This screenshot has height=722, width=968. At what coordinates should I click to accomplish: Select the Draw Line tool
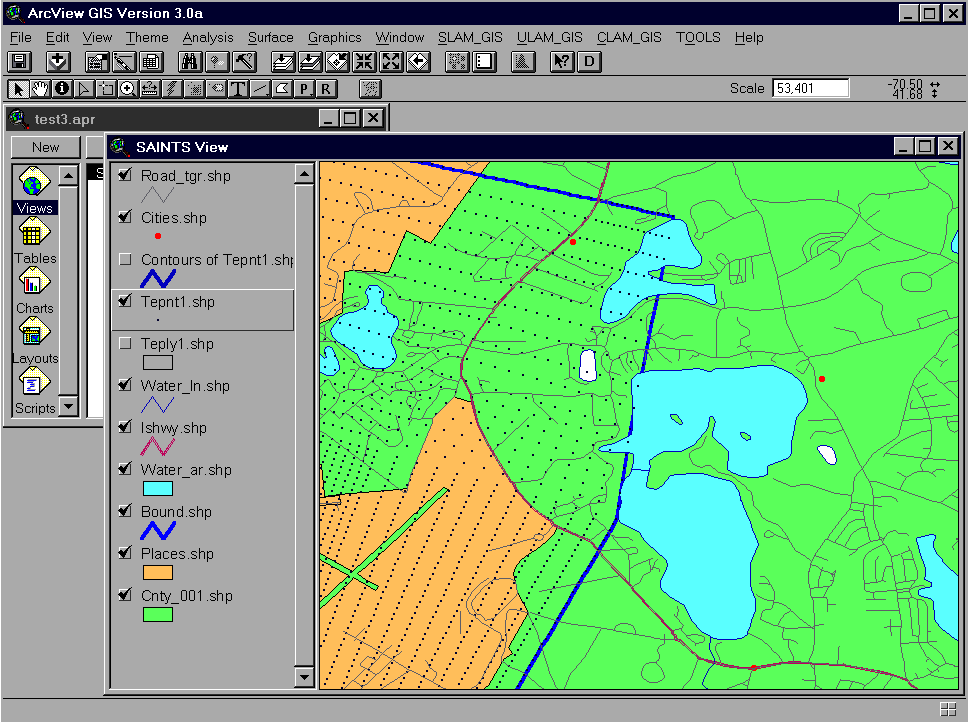(260, 89)
